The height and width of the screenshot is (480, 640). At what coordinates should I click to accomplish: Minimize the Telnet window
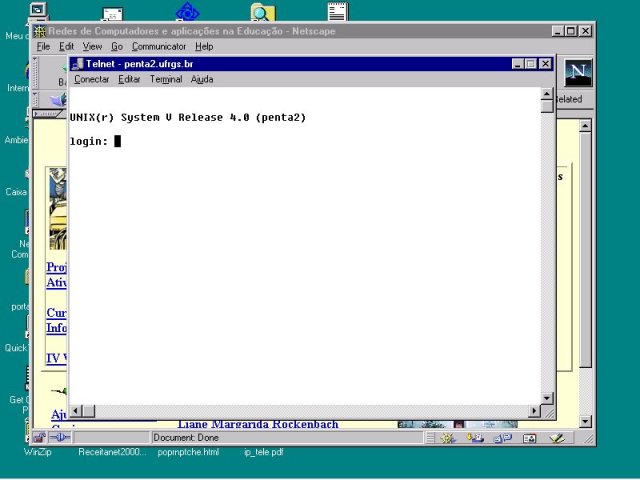[x=518, y=64]
